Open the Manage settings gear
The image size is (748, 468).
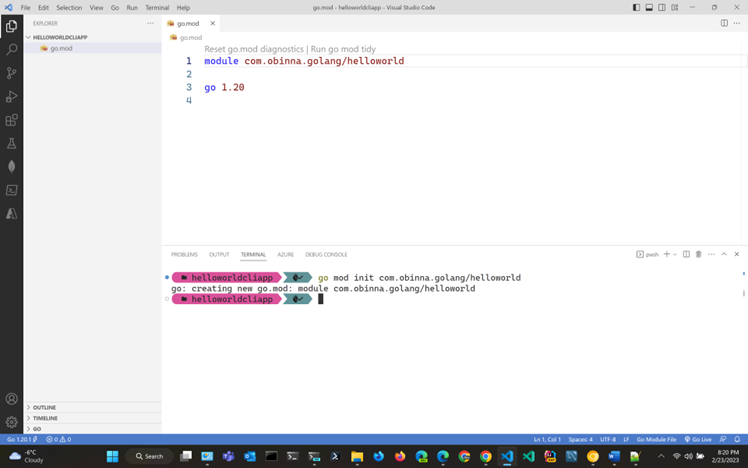tap(11, 422)
